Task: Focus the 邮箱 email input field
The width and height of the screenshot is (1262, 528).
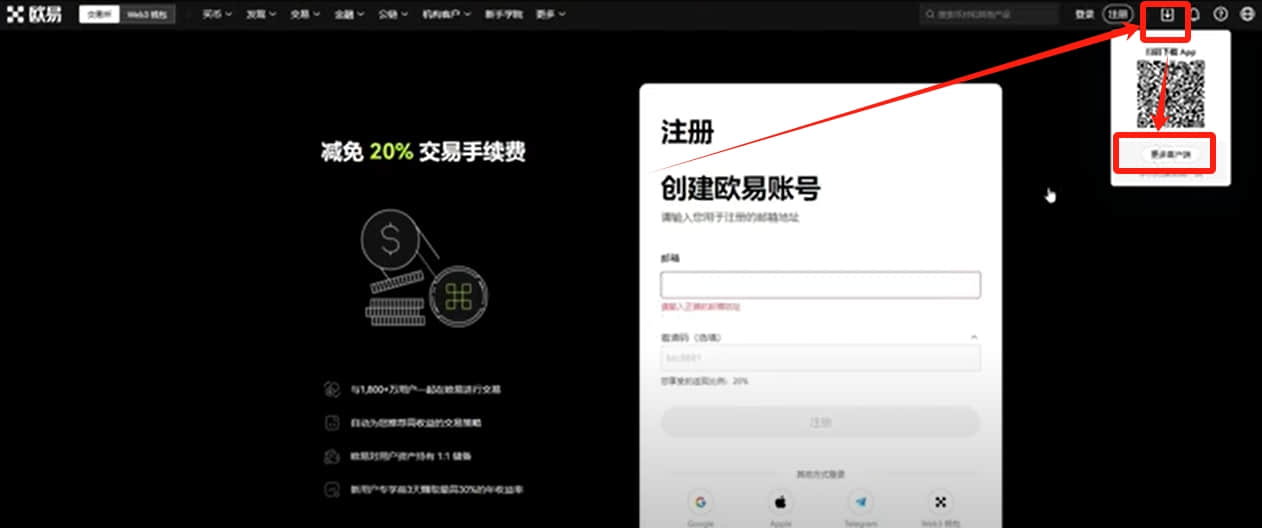Action: pos(820,285)
